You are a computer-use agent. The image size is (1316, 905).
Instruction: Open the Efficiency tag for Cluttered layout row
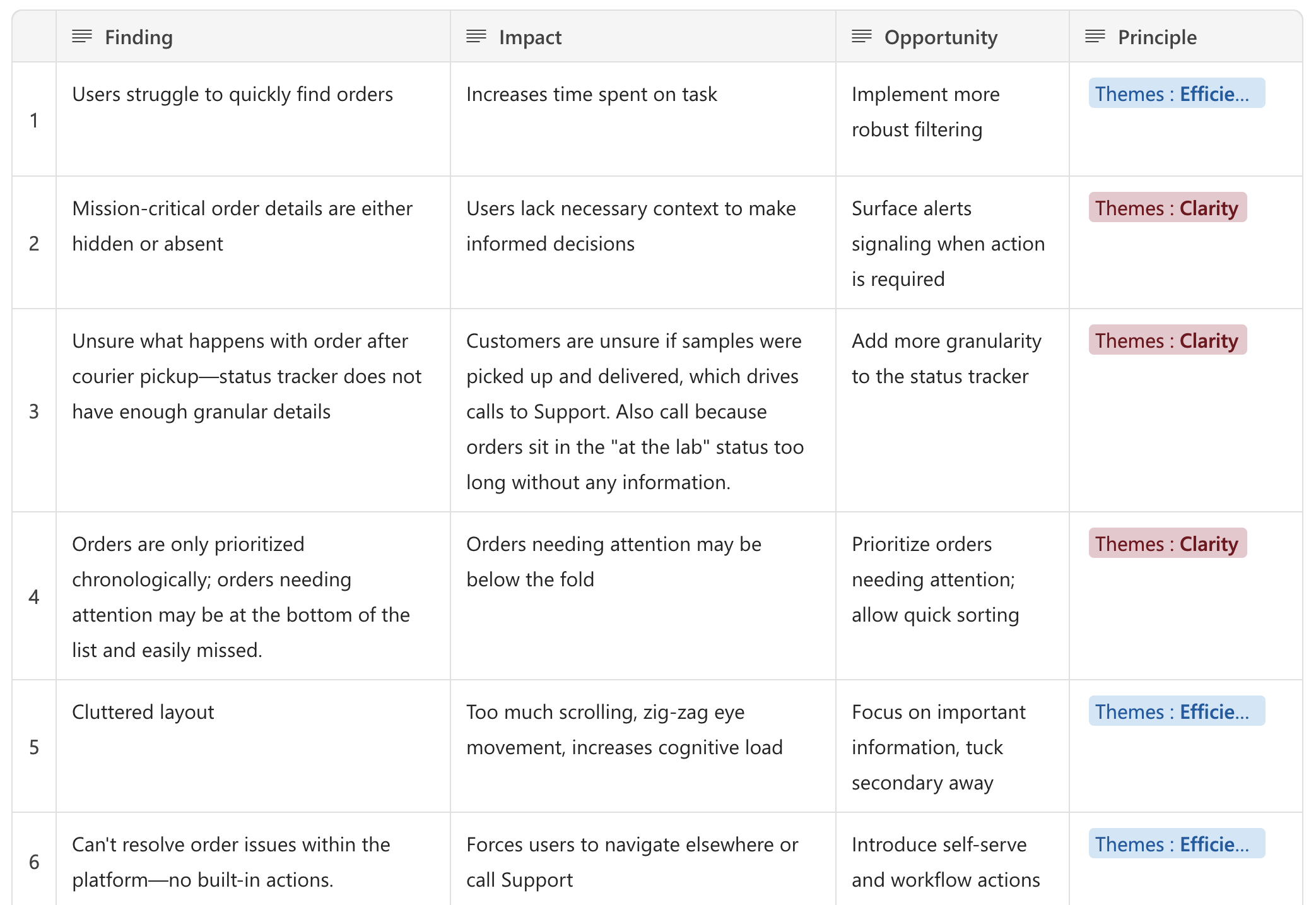click(x=1177, y=711)
